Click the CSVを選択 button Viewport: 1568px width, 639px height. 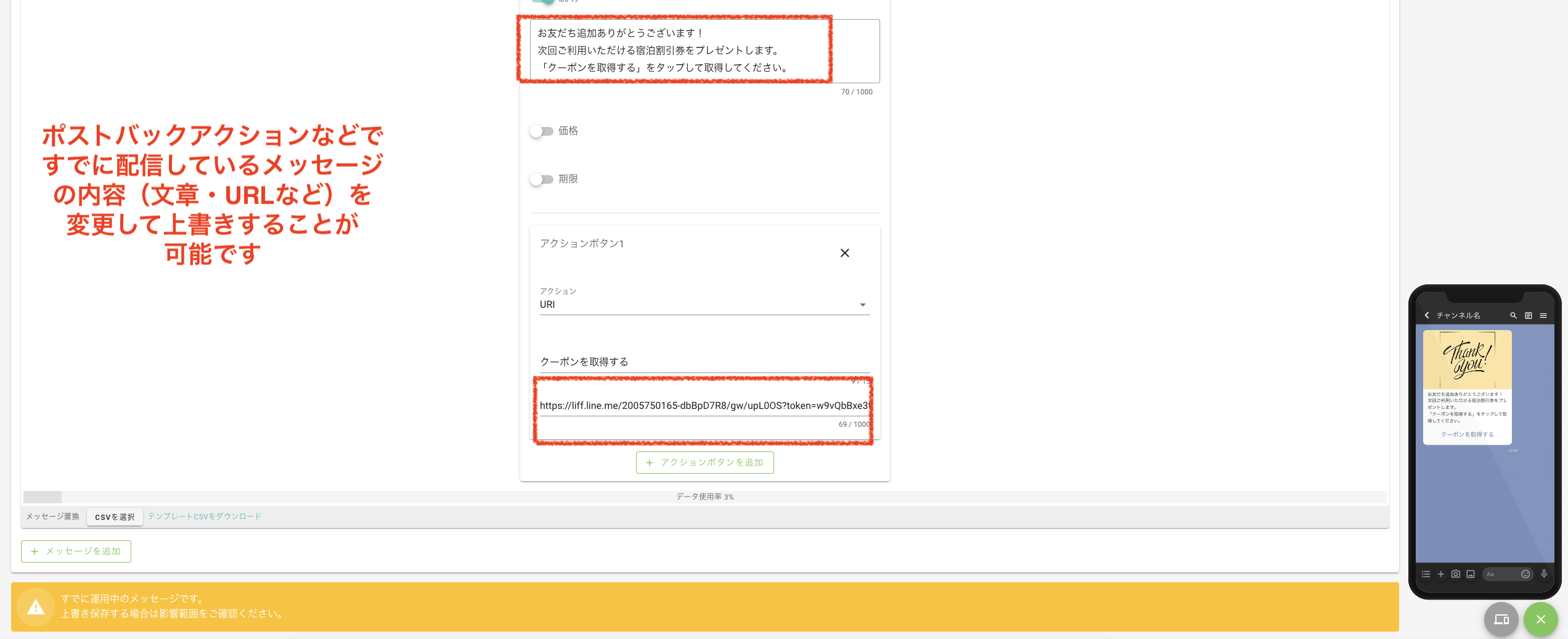(115, 517)
